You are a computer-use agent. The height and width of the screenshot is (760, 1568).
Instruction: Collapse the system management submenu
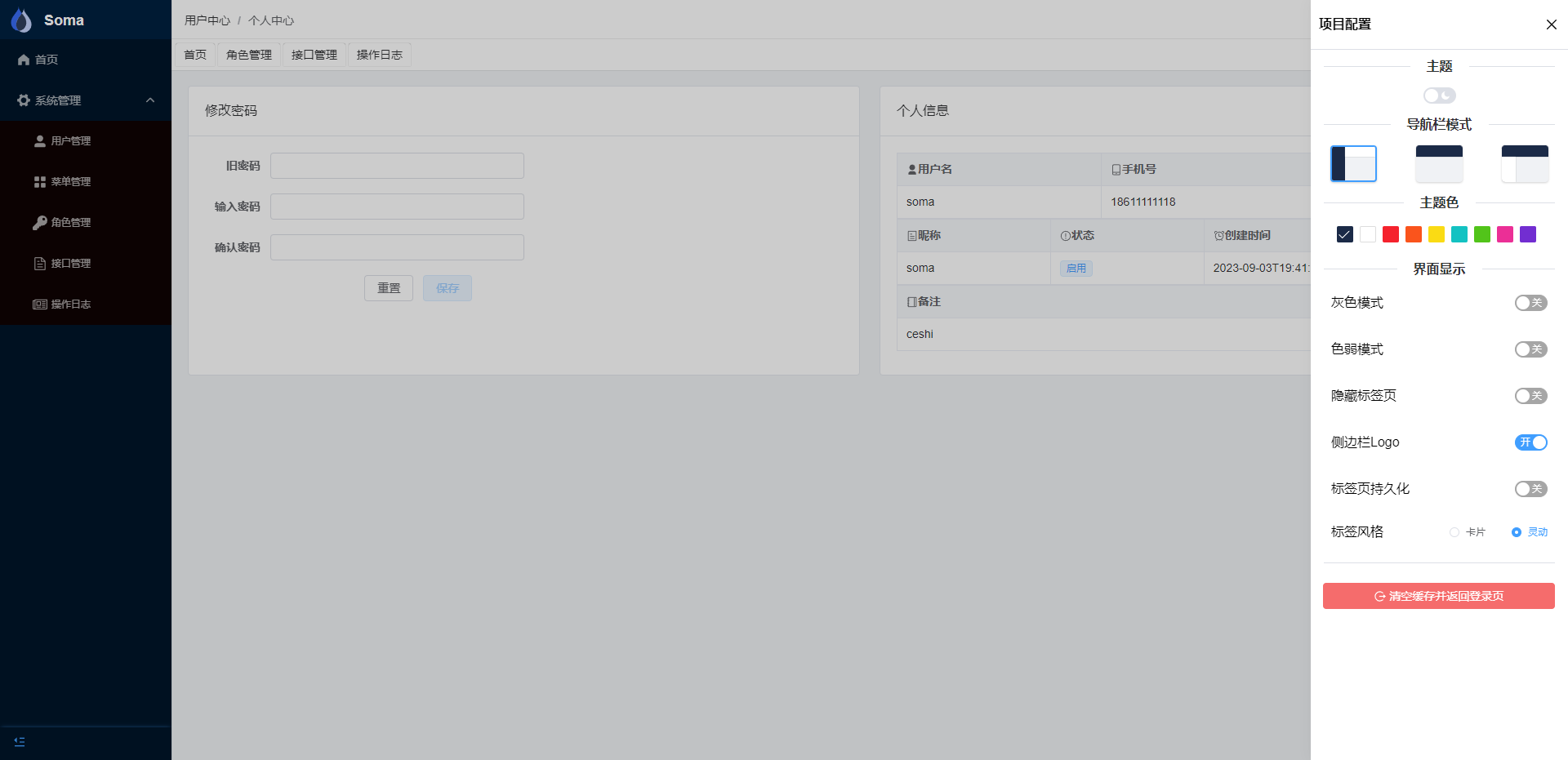click(x=150, y=100)
